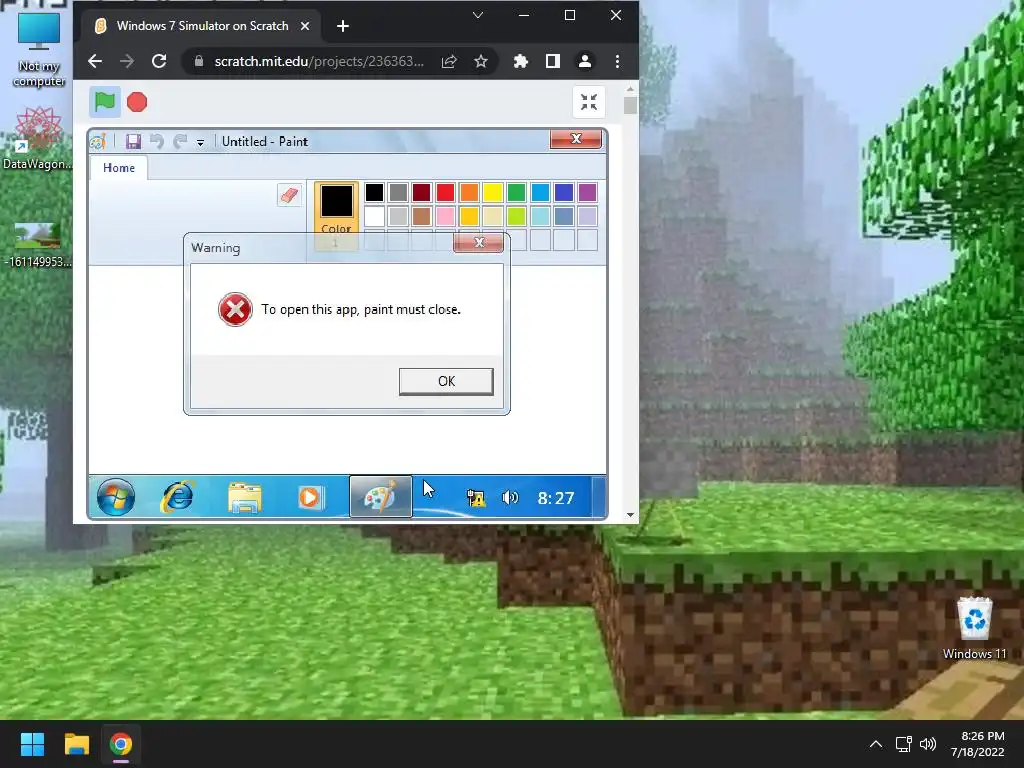Close the Windows 7 Simulator tab

(305, 26)
